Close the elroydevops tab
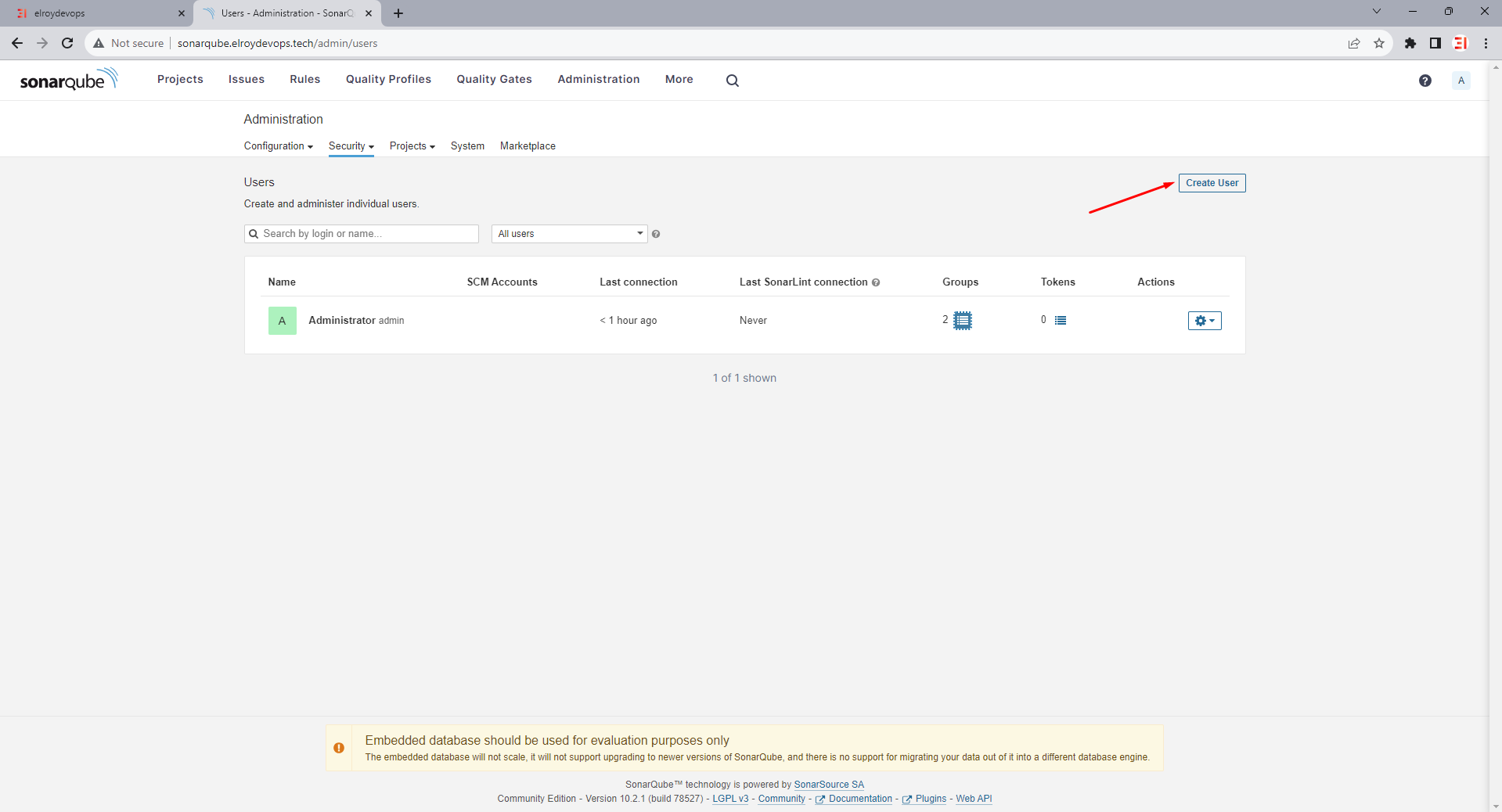The height and width of the screenshot is (812, 1502). [x=181, y=13]
